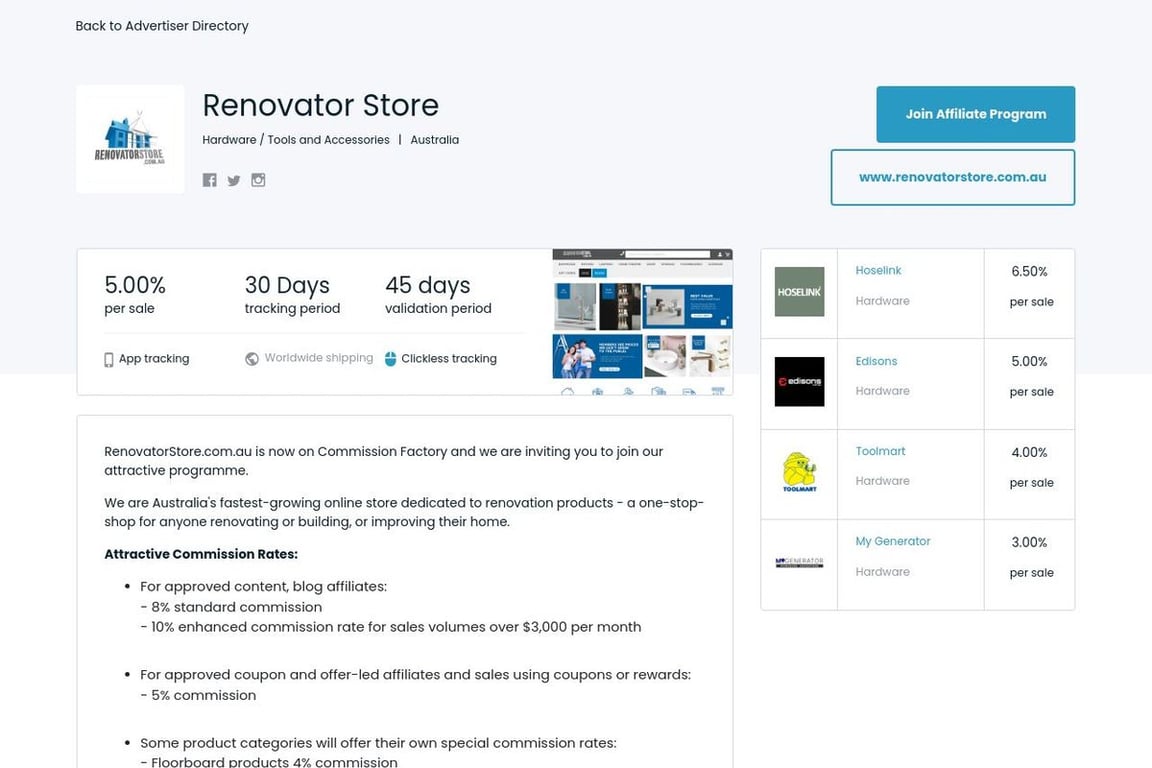The height and width of the screenshot is (768, 1152).
Task: Click the My Generator logo
Action: point(799,563)
